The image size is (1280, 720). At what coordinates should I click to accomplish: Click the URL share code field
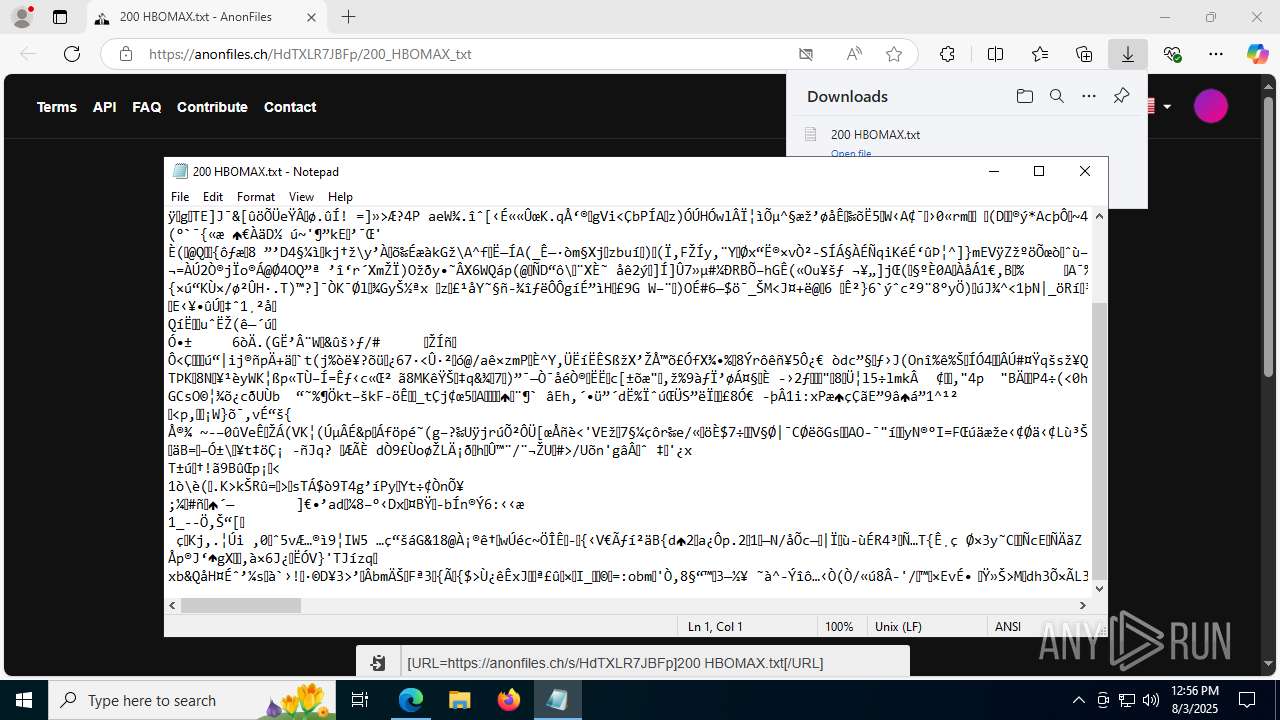click(655, 663)
